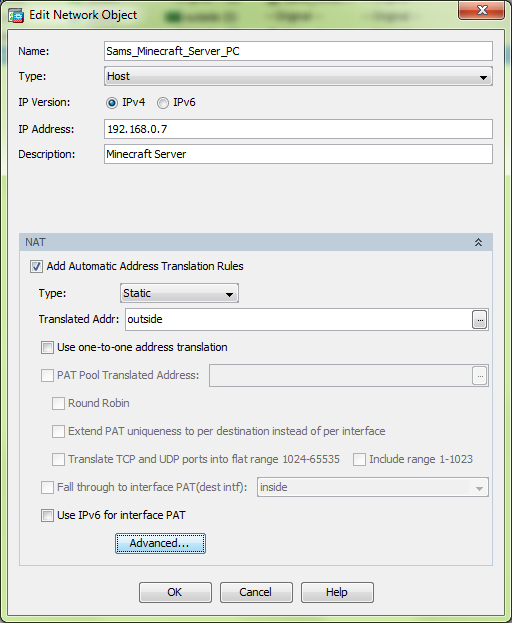
Task: Click the Name field with Sams_Minecraft_Server_PC
Action: (298, 51)
